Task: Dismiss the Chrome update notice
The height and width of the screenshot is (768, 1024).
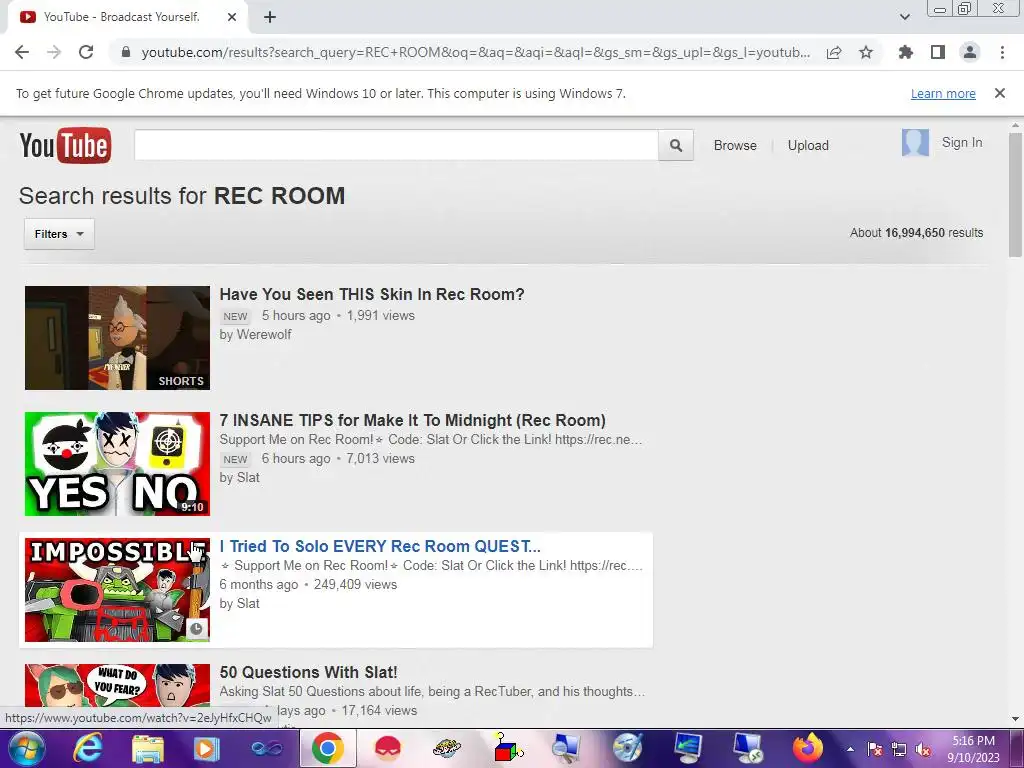Action: click(x=1000, y=93)
